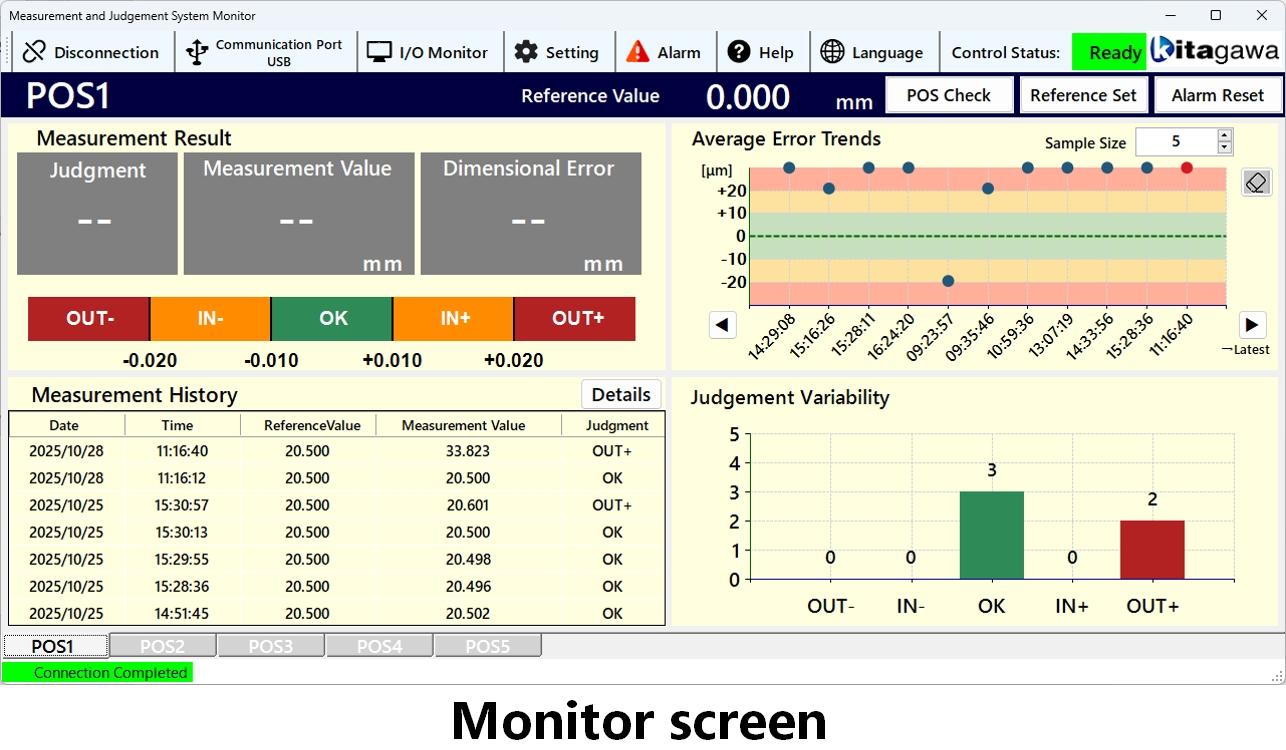Click the Reference Set button
The width and height of the screenshot is (1286, 750).
(x=1084, y=95)
